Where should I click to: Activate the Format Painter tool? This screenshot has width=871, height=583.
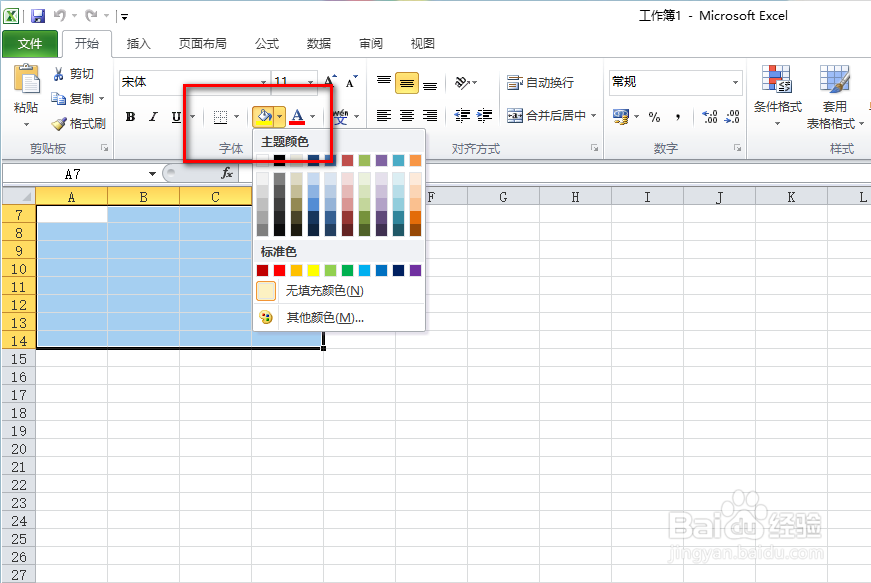pos(80,124)
